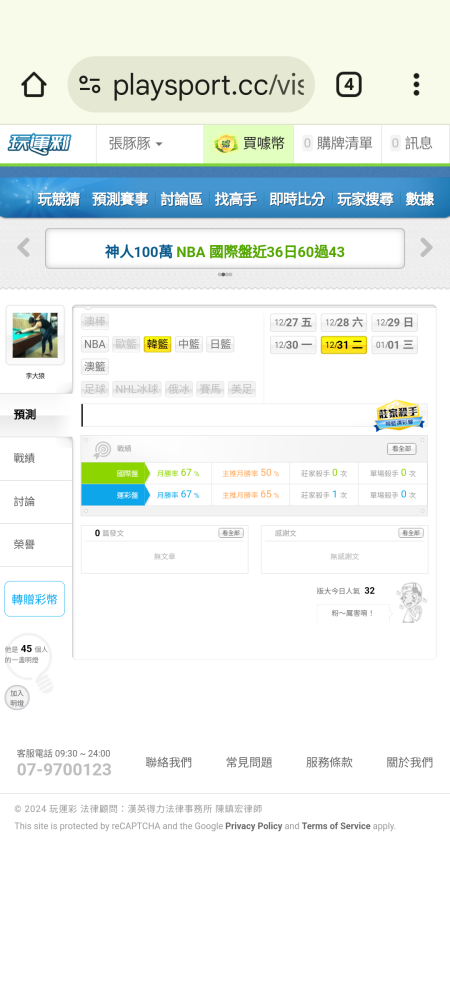
Task: Click the 轉贈彩幣 button
Action: pos(34,599)
